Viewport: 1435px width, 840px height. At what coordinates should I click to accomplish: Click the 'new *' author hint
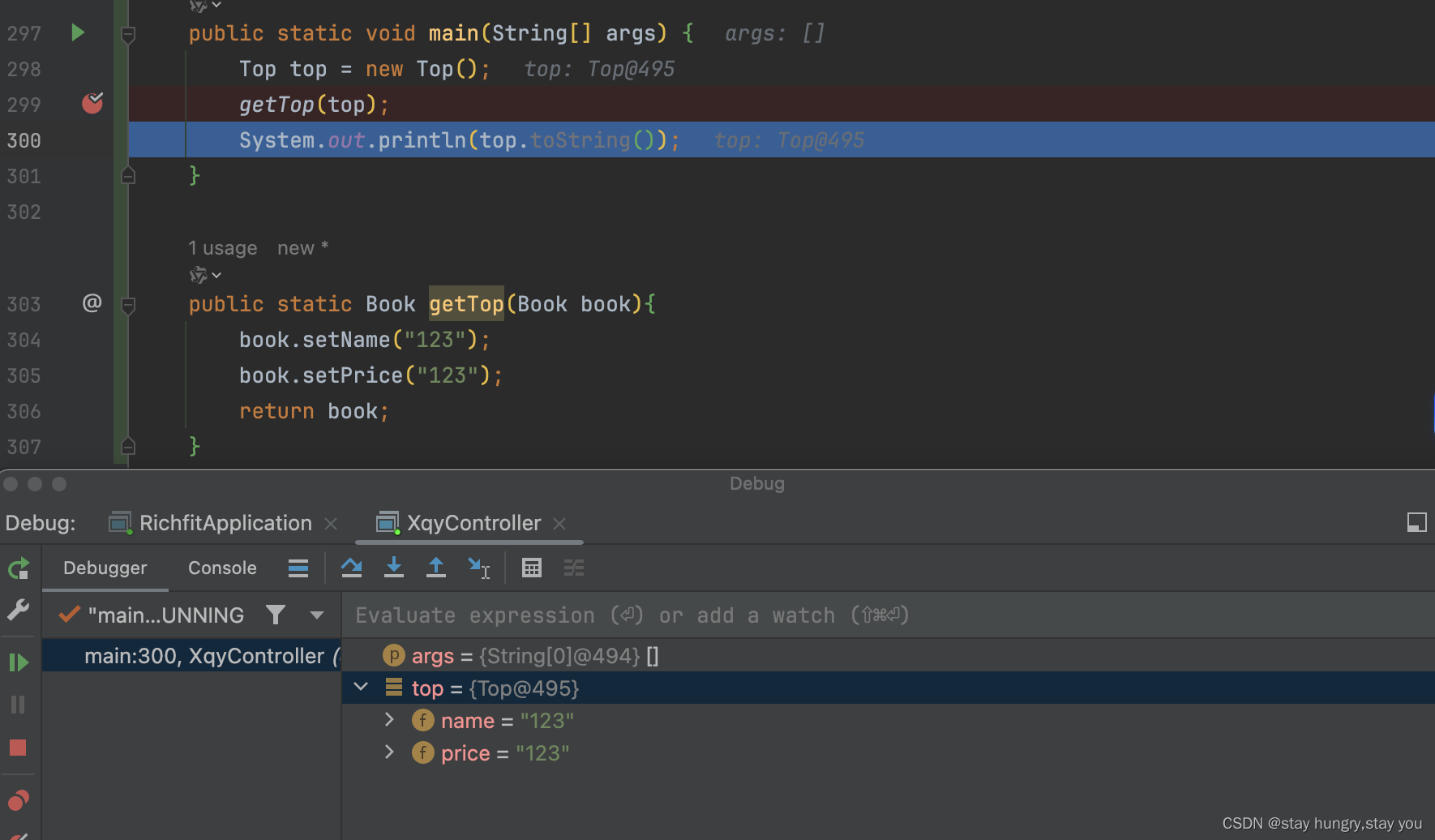302,248
